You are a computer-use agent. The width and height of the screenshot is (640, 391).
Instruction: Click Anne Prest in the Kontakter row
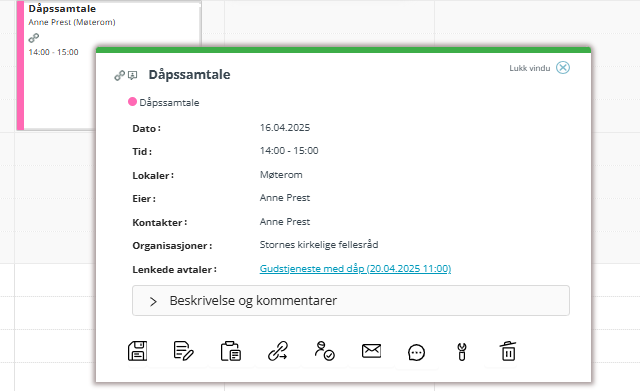(285, 222)
